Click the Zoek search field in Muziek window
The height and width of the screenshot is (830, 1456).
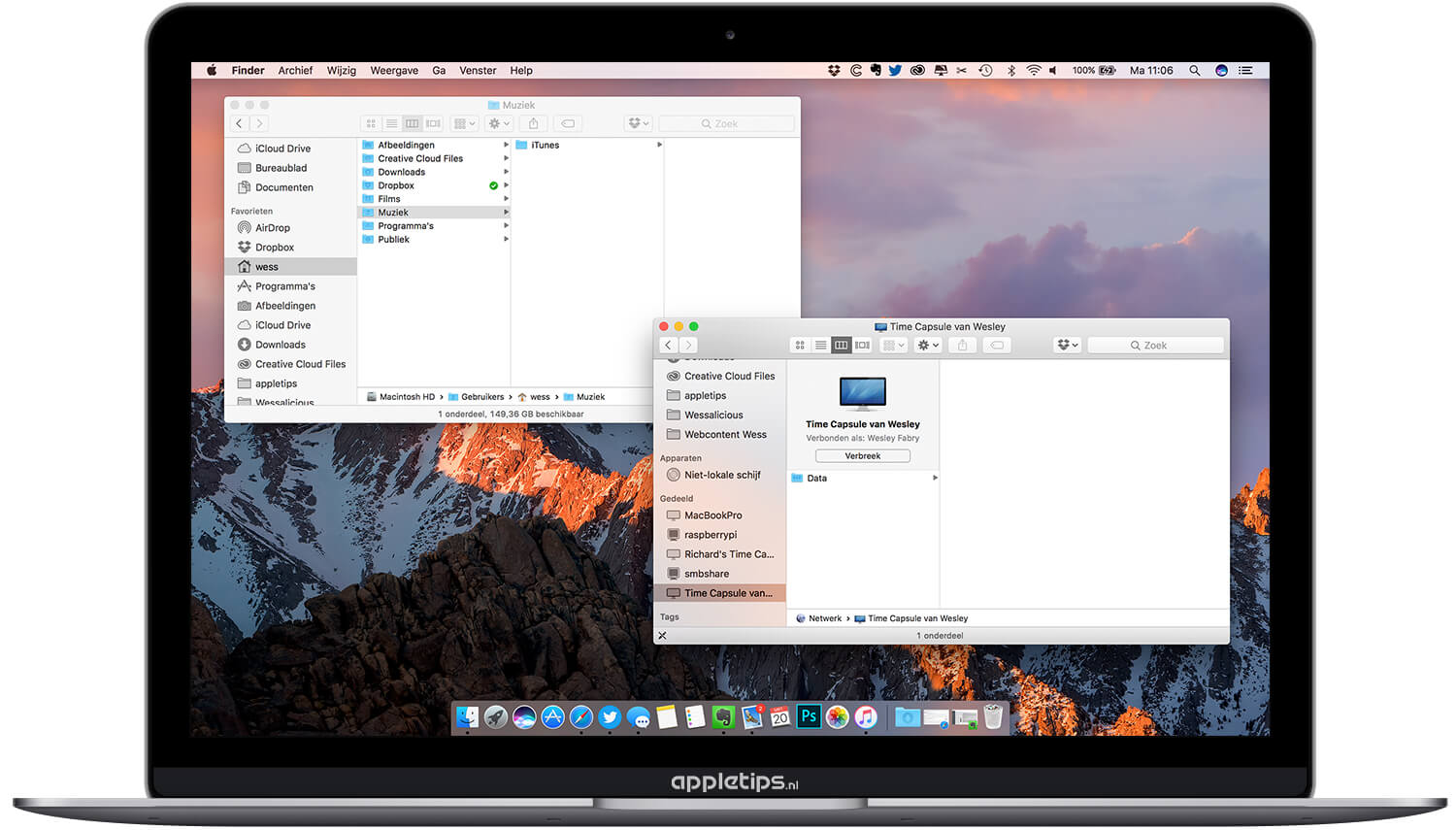click(726, 124)
